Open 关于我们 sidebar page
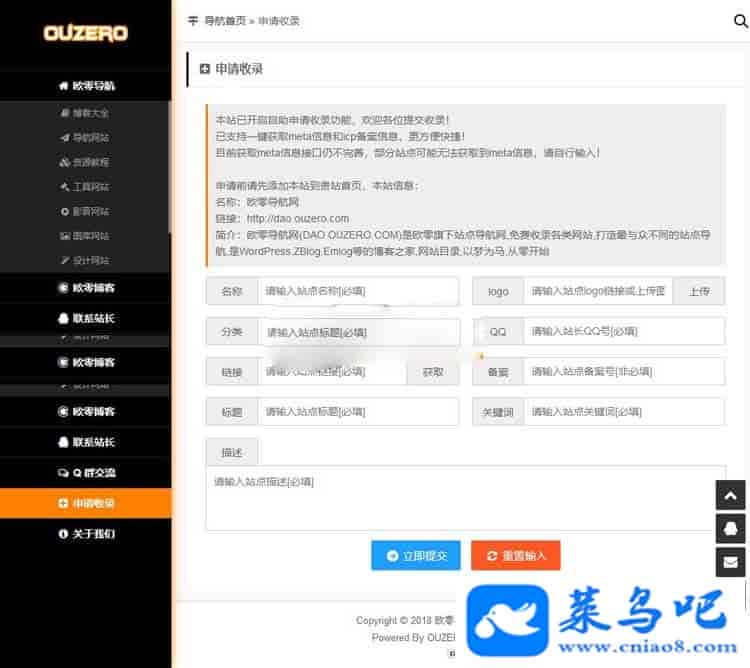 click(x=85, y=534)
